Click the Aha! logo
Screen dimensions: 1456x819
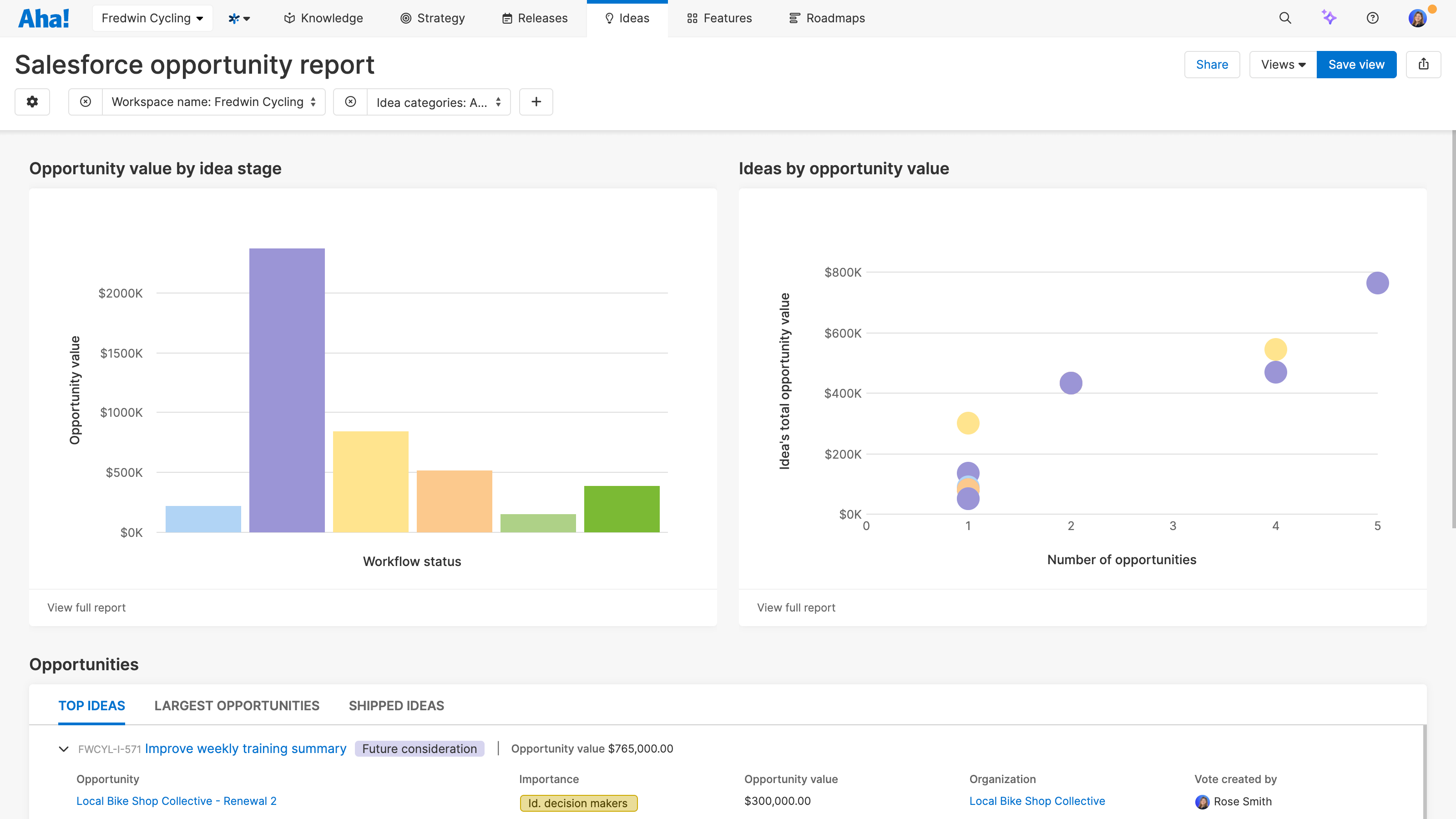pos(44,18)
